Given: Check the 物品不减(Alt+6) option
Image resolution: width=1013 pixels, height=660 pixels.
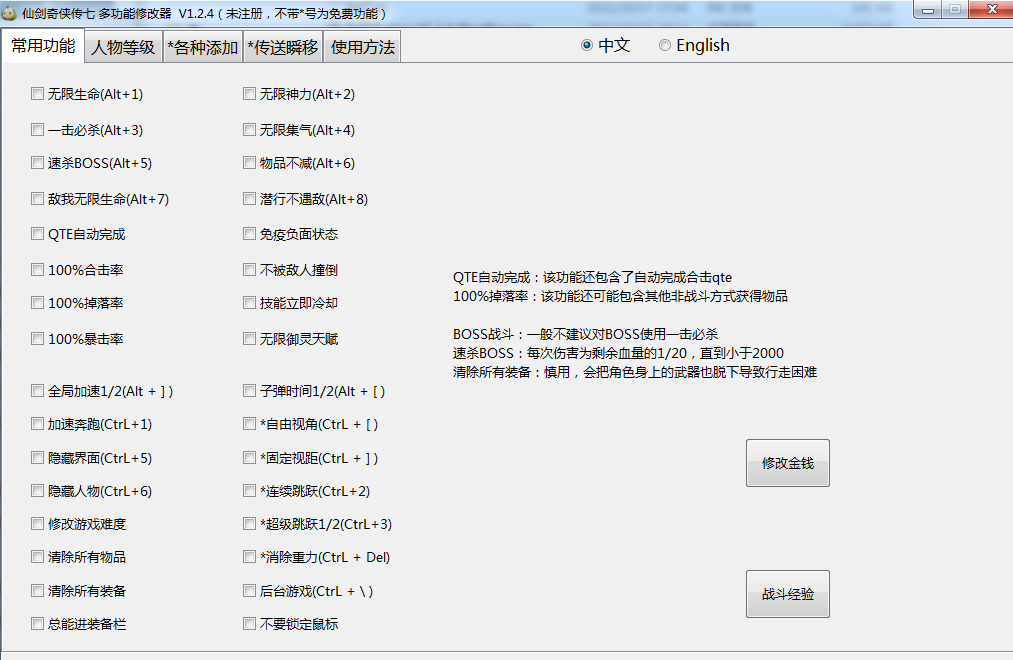Looking at the screenshot, I should pyautogui.click(x=249, y=163).
